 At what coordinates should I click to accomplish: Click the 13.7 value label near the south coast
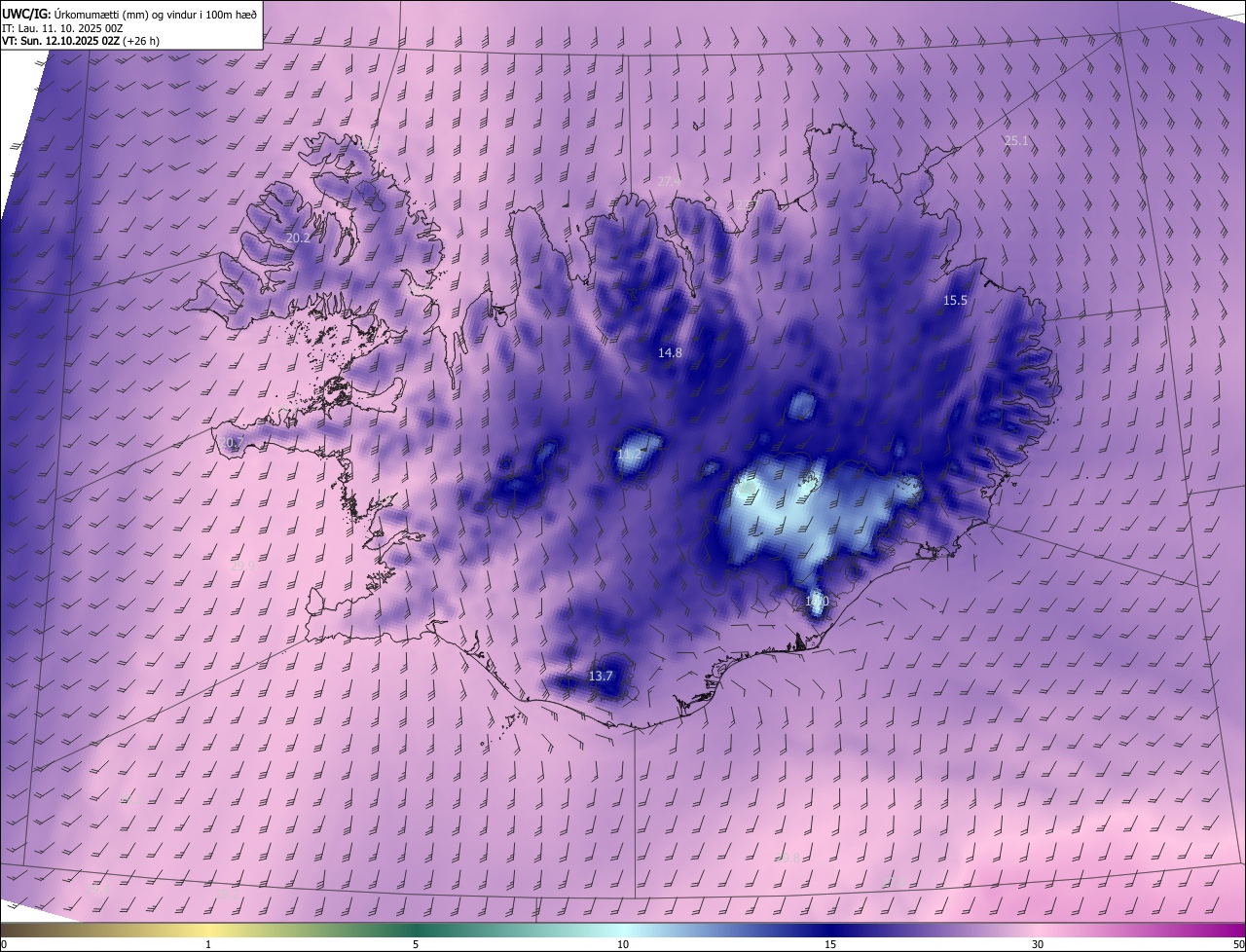coord(601,677)
